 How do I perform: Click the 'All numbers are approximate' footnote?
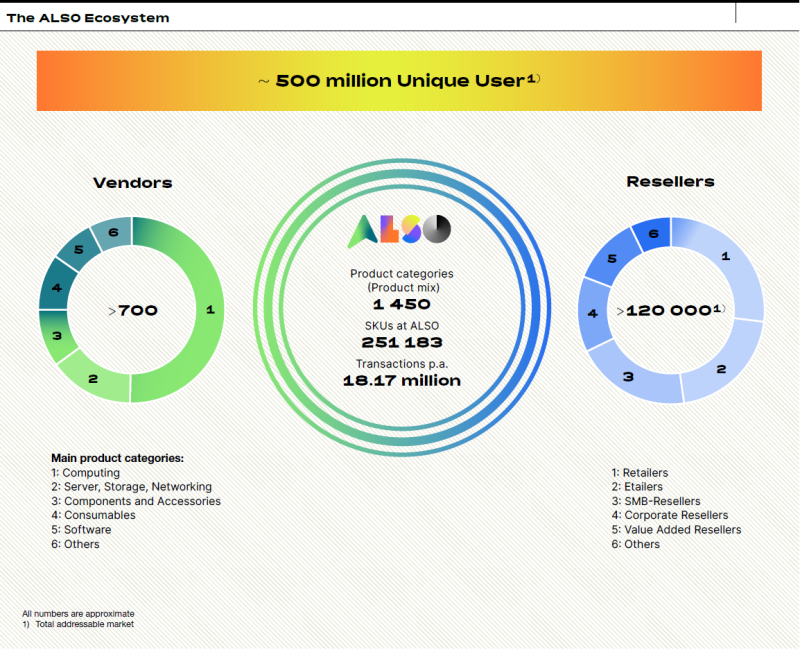(x=78, y=614)
